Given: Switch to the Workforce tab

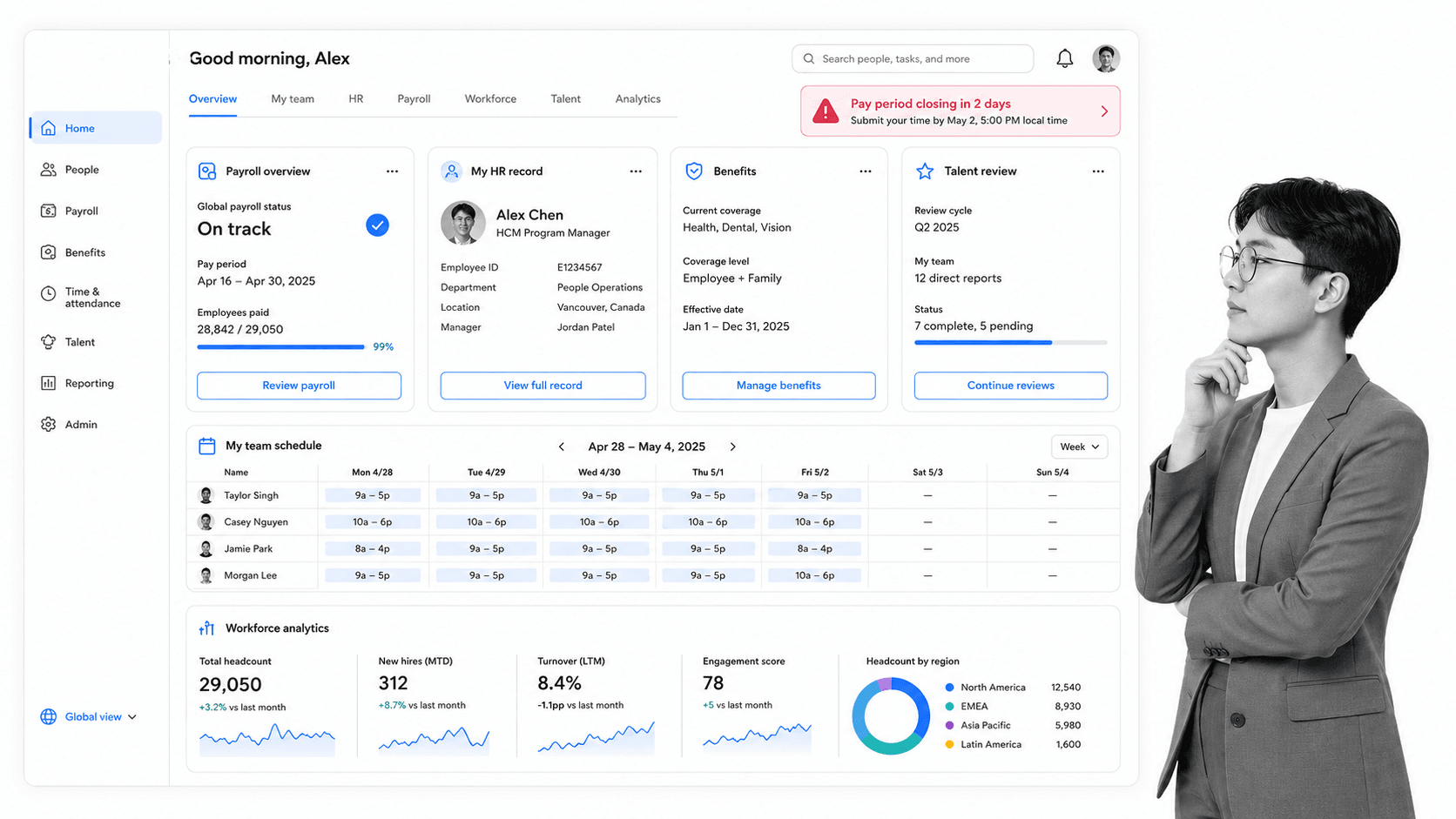Looking at the screenshot, I should [490, 99].
